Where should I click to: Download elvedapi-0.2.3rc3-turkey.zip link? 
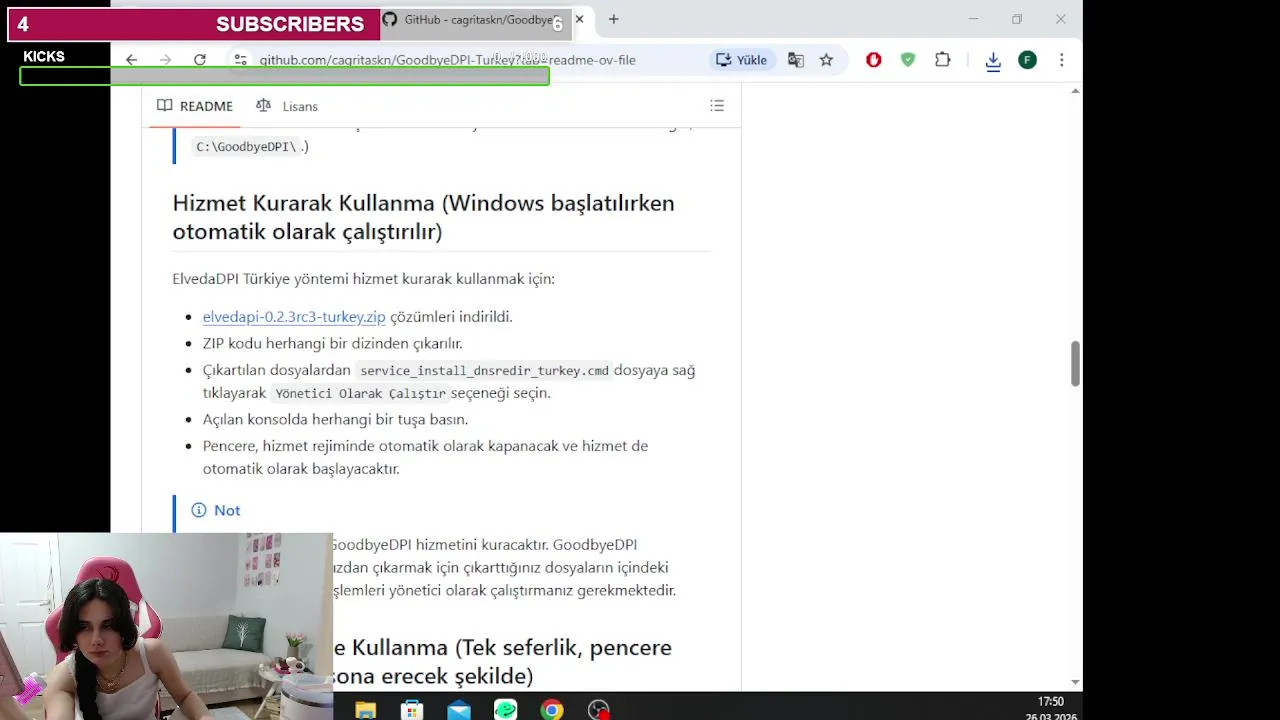(294, 317)
